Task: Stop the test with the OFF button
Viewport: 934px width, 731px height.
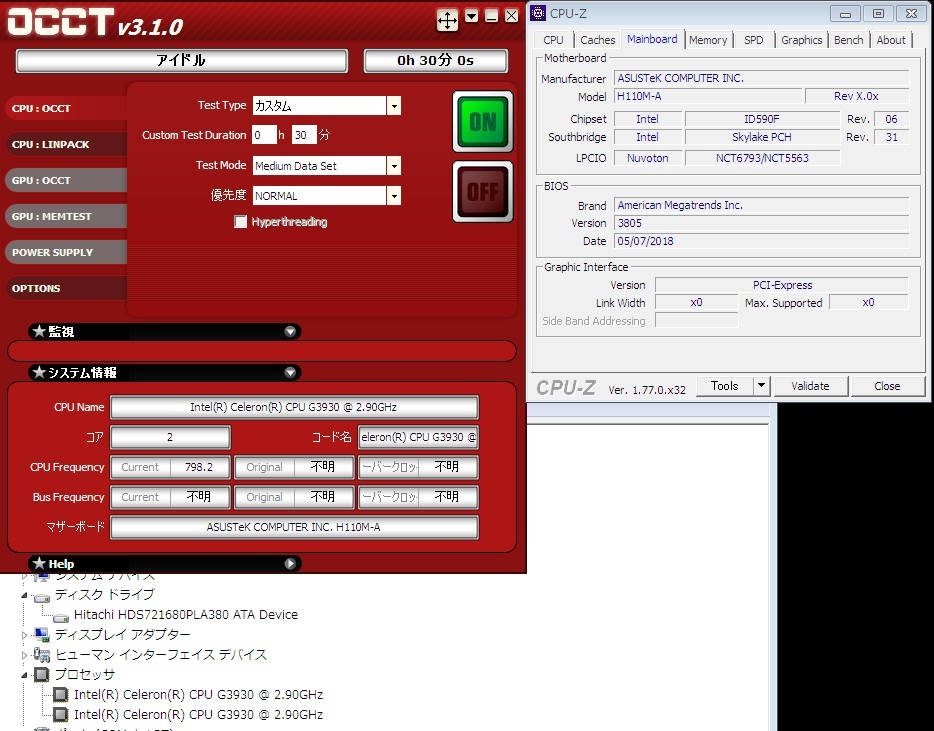Action: coord(482,192)
